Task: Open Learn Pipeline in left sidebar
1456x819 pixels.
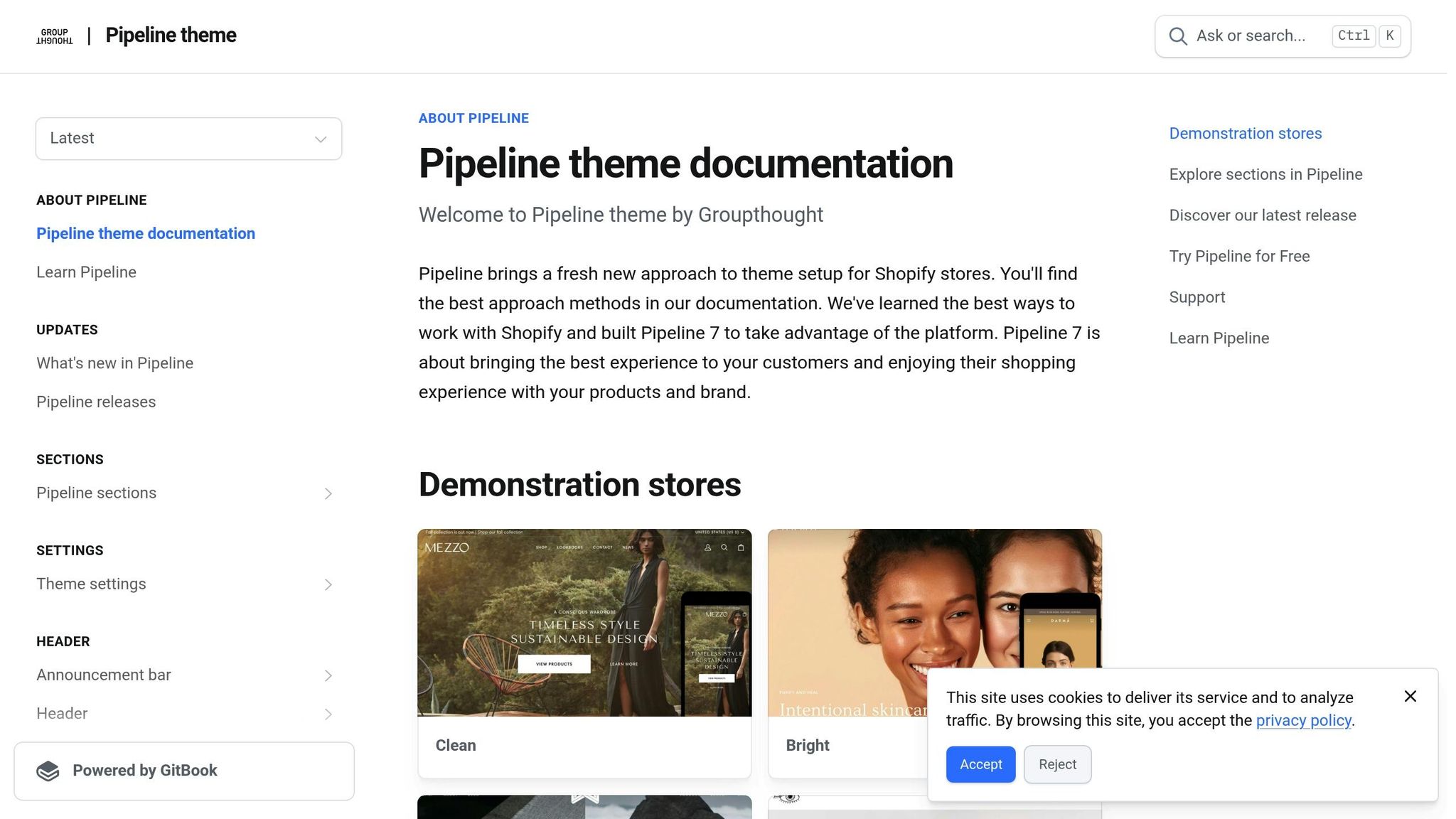Action: pyautogui.click(x=86, y=272)
